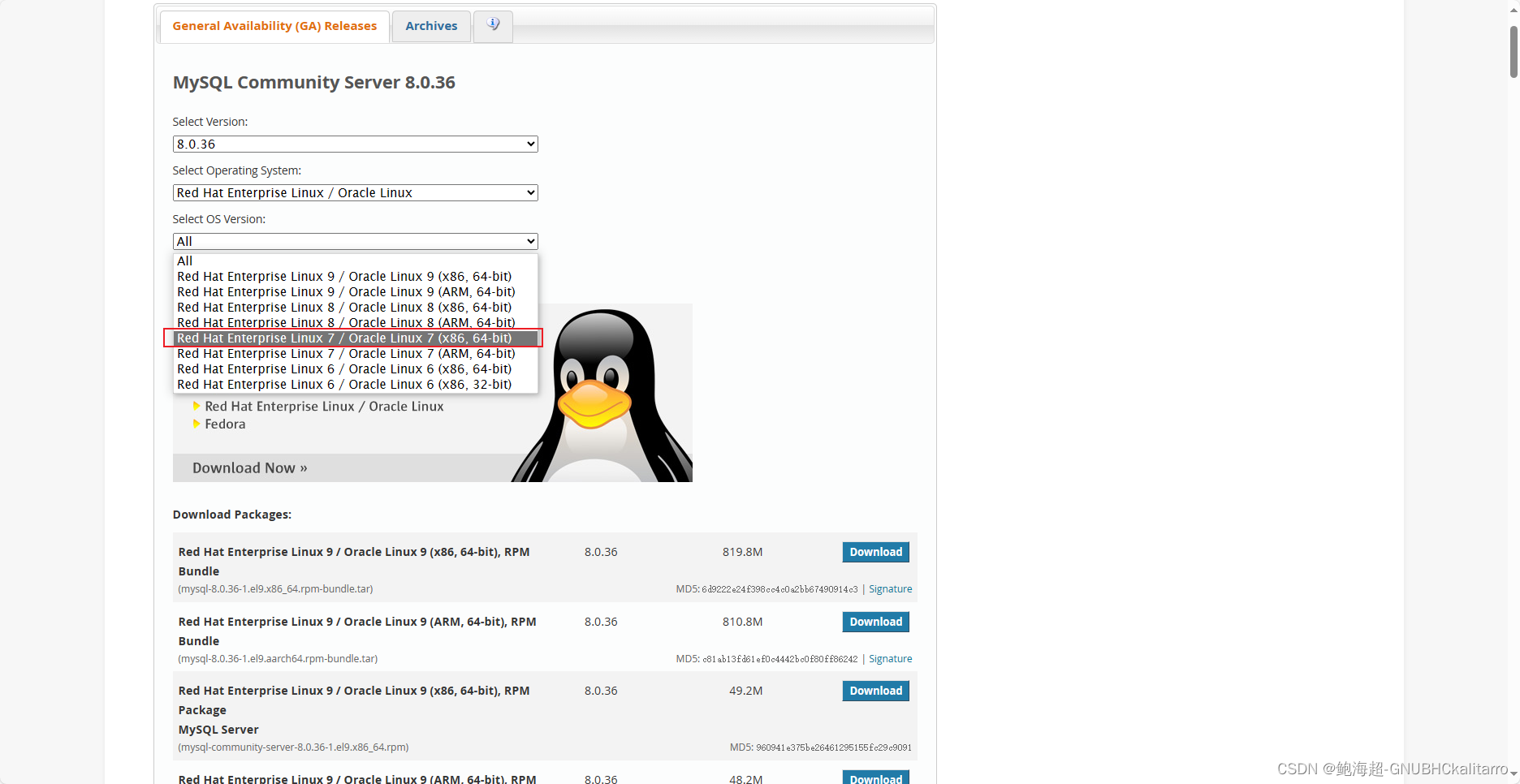The height and width of the screenshot is (784, 1520).
Task: Click filename mysql-community-server-8.0.36-1.el9.x86_64.rpm
Action: (x=293, y=747)
